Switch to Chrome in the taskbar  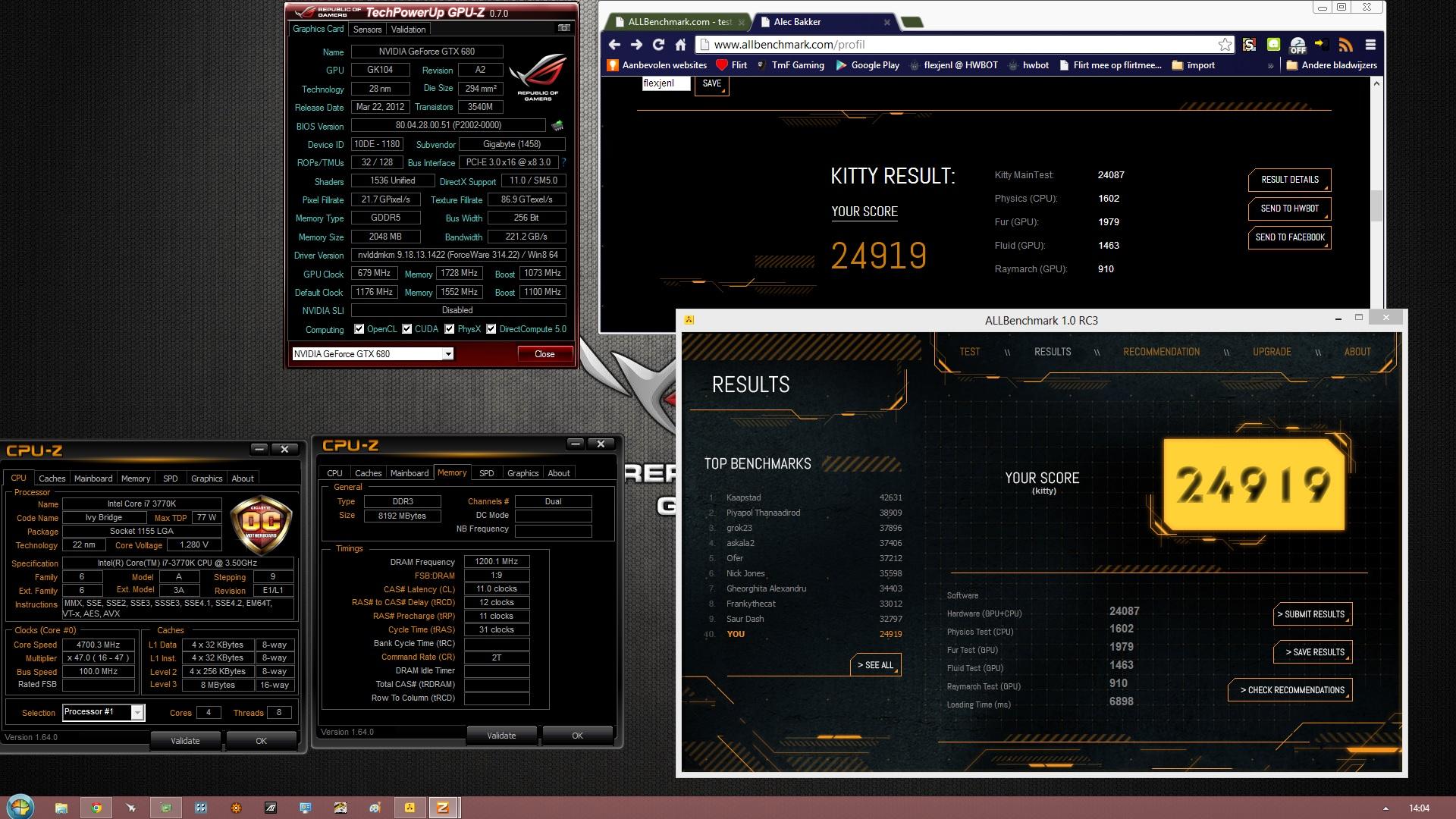(96, 808)
